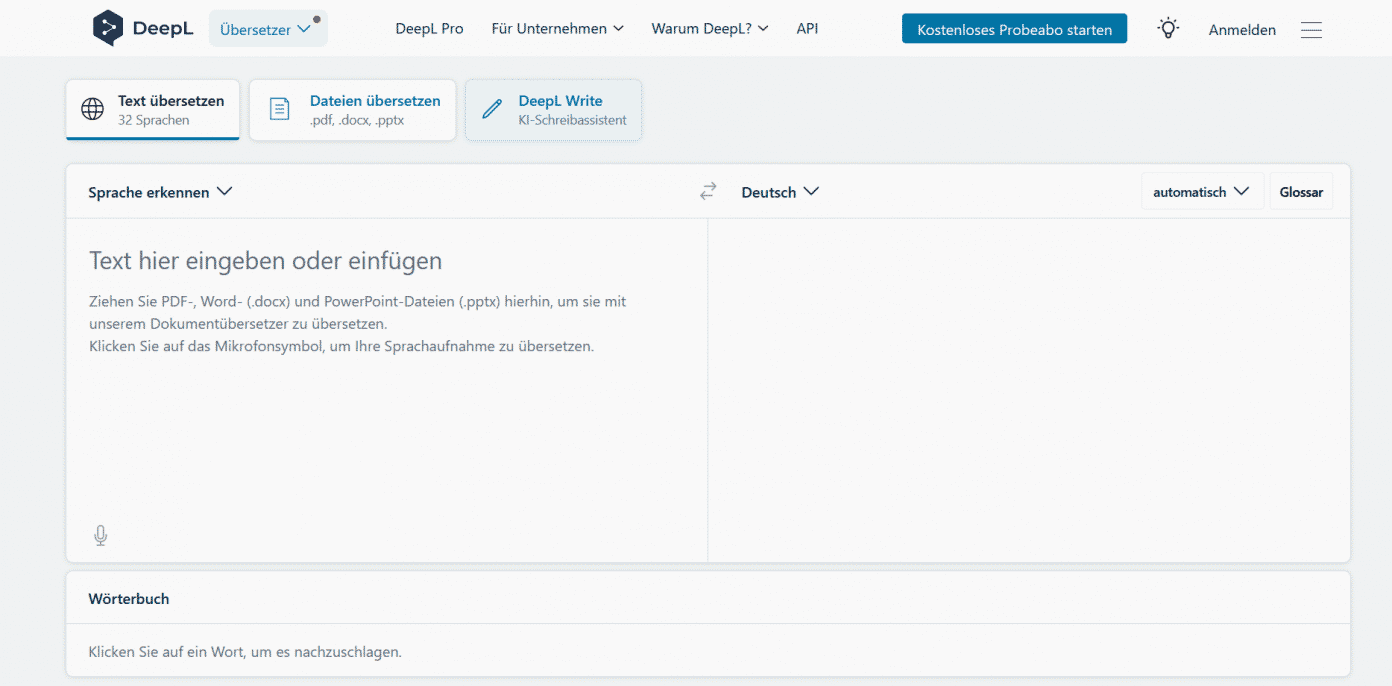Switch to the Dateien übersetzen tab
The width and height of the screenshot is (1392, 686).
tap(352, 110)
